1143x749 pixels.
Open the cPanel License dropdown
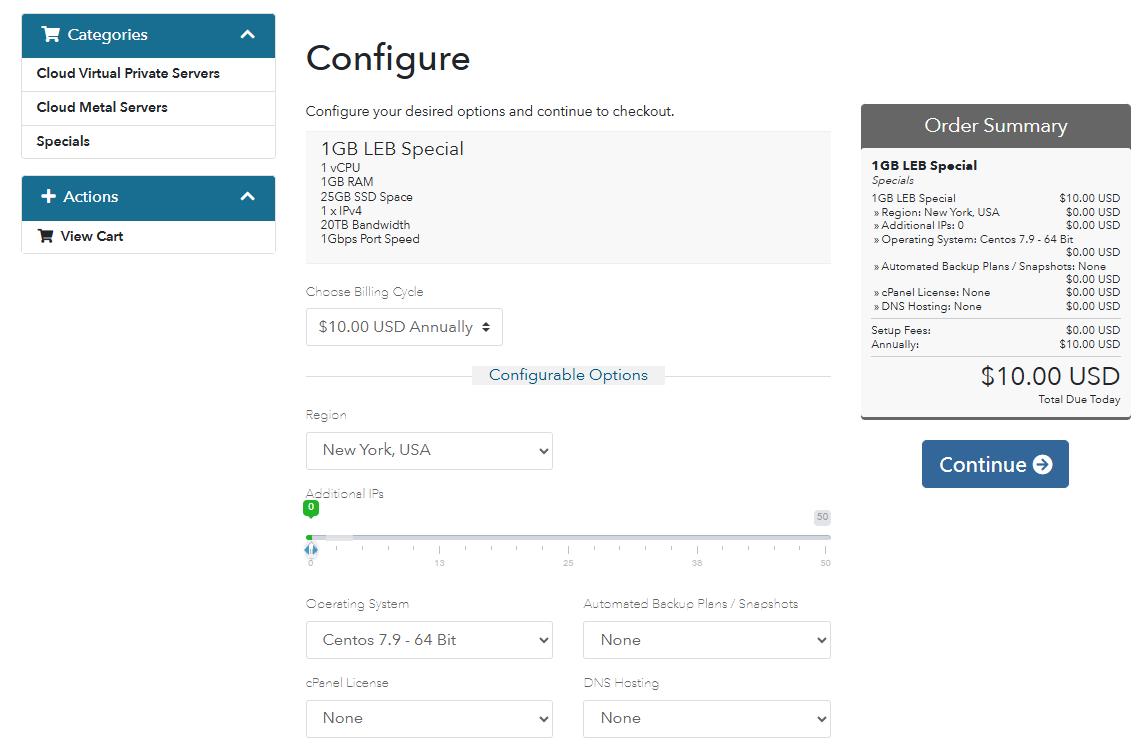coord(429,719)
